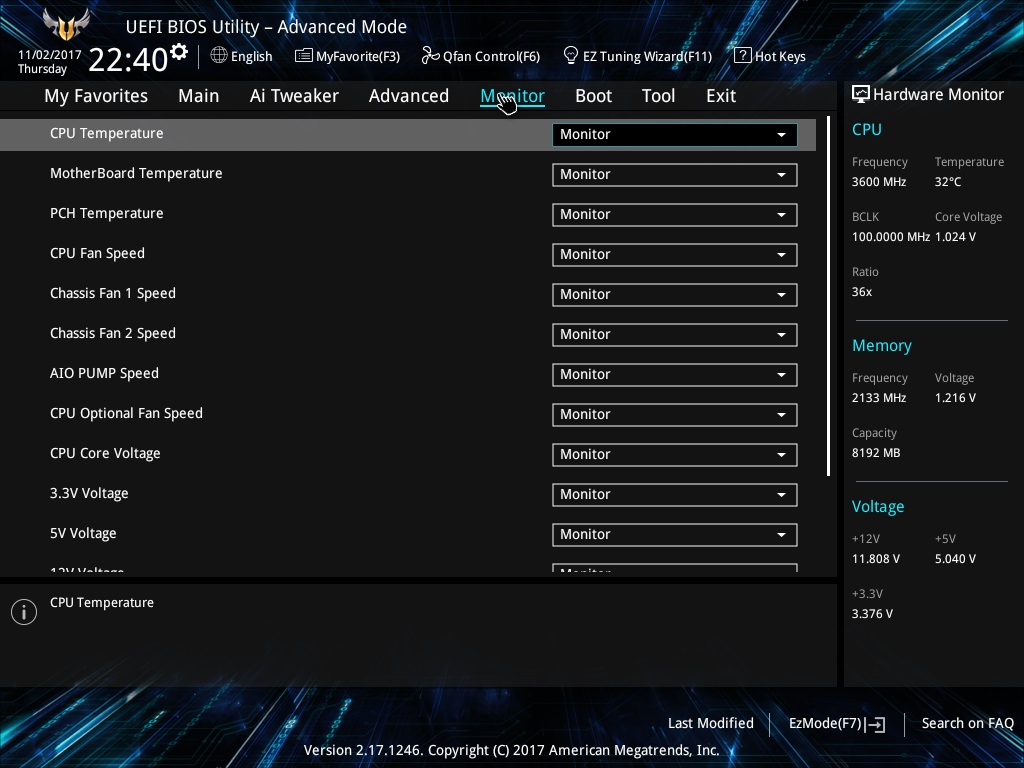Select the Chassis Fan 2 Speed label
This screenshot has width=1024, height=768.
click(x=113, y=333)
